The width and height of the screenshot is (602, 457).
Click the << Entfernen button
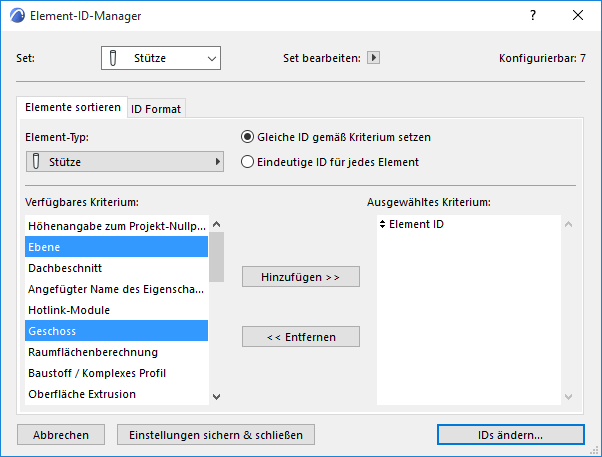pyautogui.click(x=300, y=336)
